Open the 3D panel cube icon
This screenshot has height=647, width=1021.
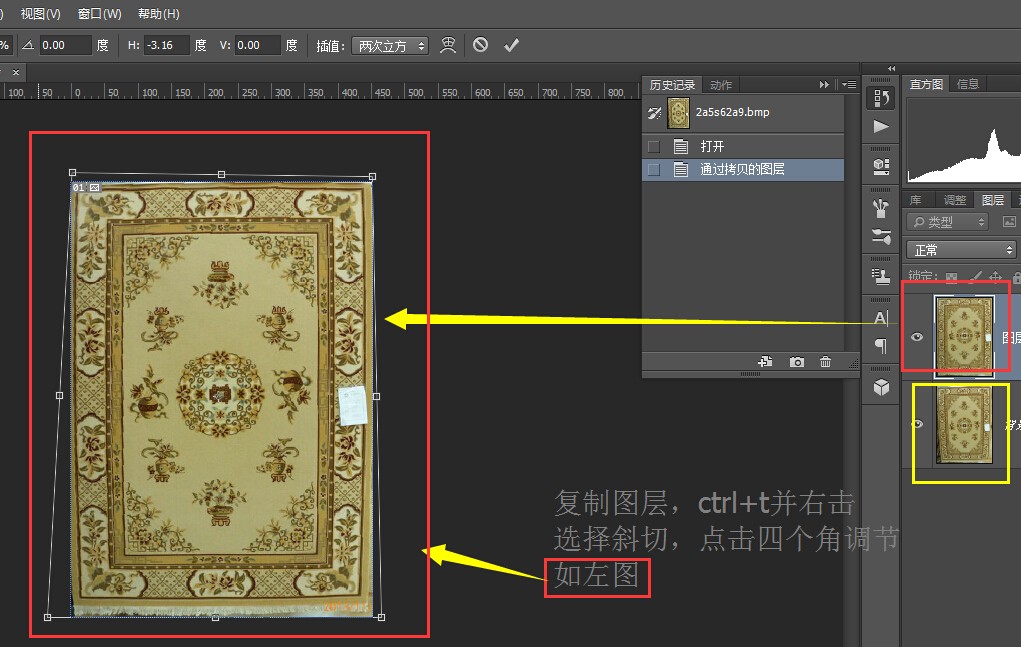click(x=881, y=388)
